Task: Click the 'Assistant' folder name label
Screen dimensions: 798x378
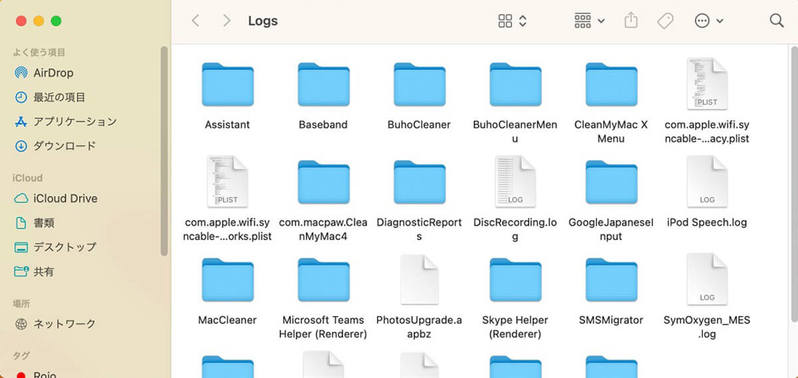Action: click(227, 125)
